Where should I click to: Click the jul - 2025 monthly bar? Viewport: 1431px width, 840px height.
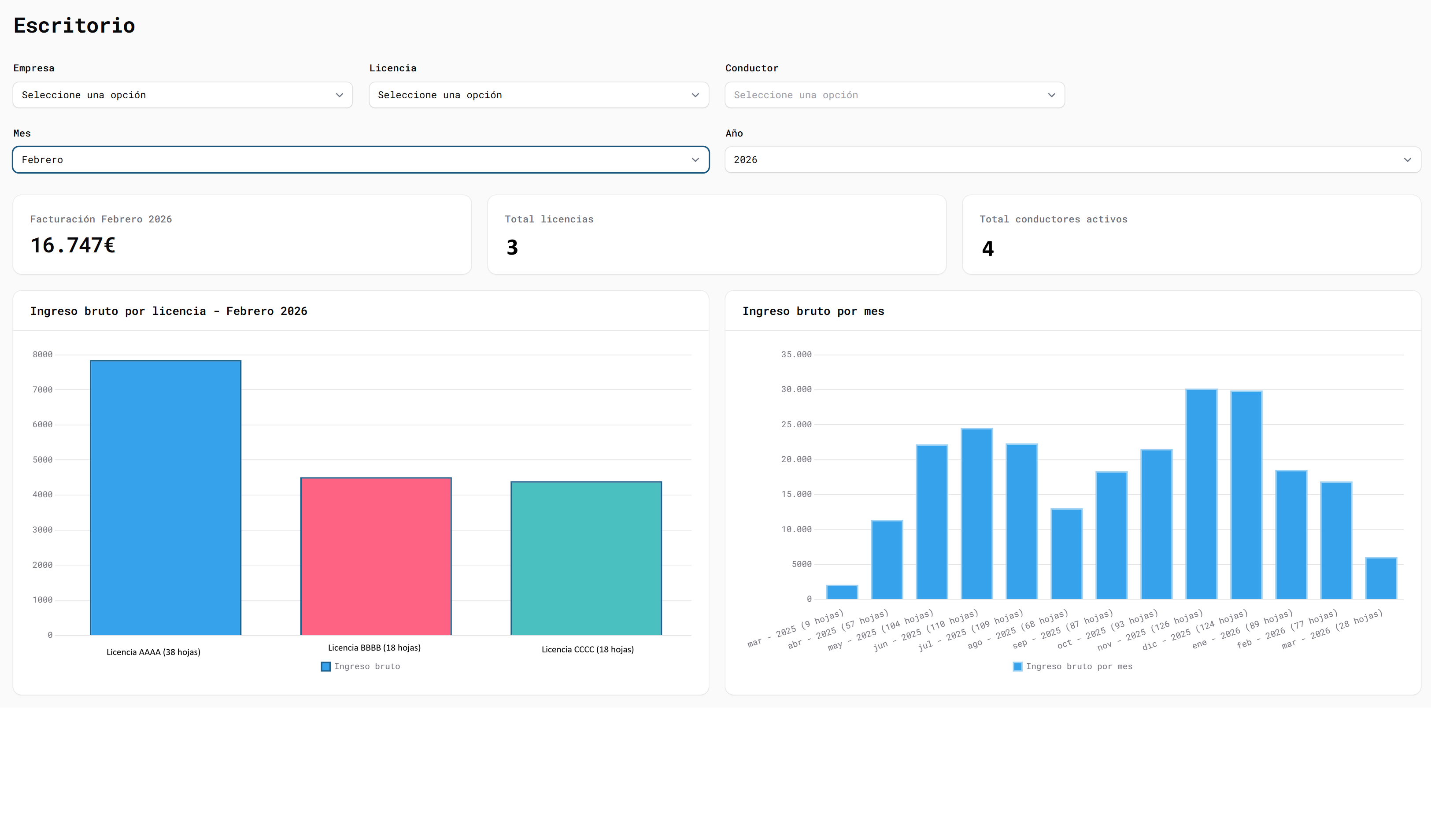point(1021,521)
